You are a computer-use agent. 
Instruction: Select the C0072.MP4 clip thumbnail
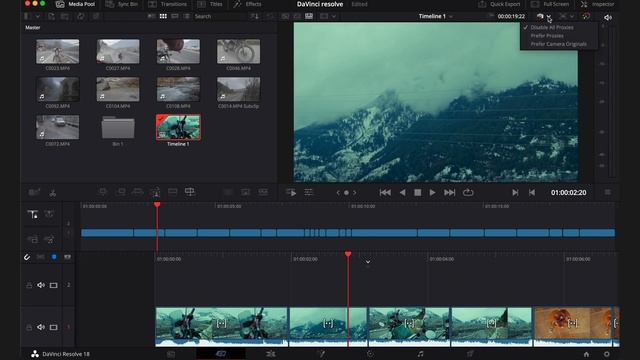(x=58, y=127)
